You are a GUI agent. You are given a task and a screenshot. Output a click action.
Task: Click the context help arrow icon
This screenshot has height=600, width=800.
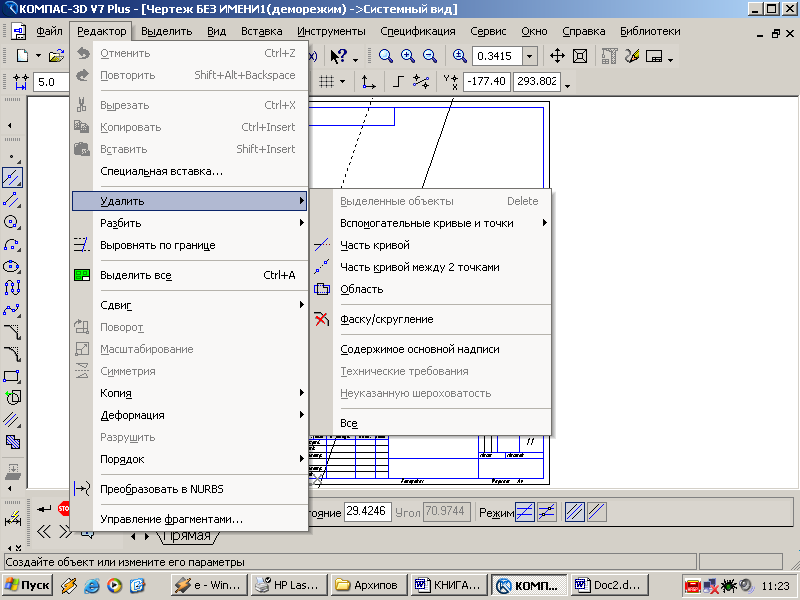[339, 56]
